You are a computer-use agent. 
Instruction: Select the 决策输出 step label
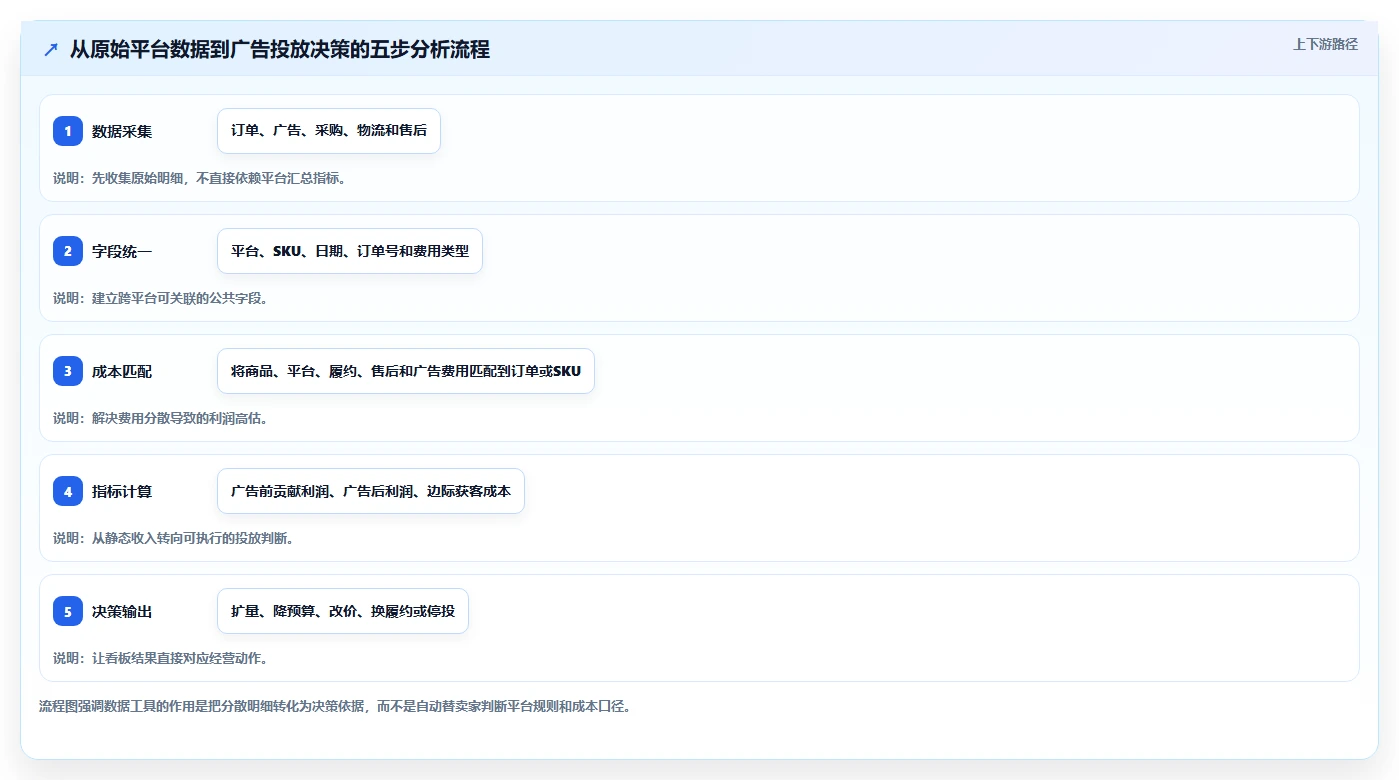pos(122,611)
